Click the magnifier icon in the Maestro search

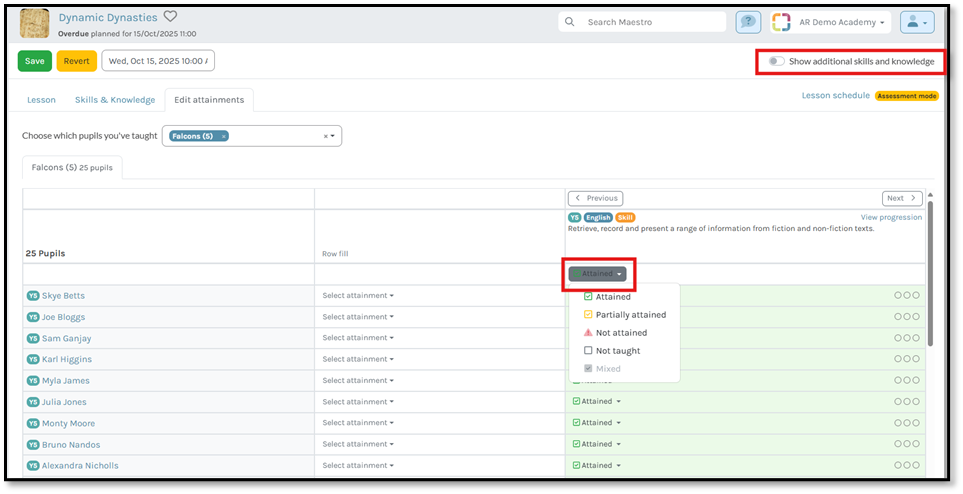(x=570, y=22)
